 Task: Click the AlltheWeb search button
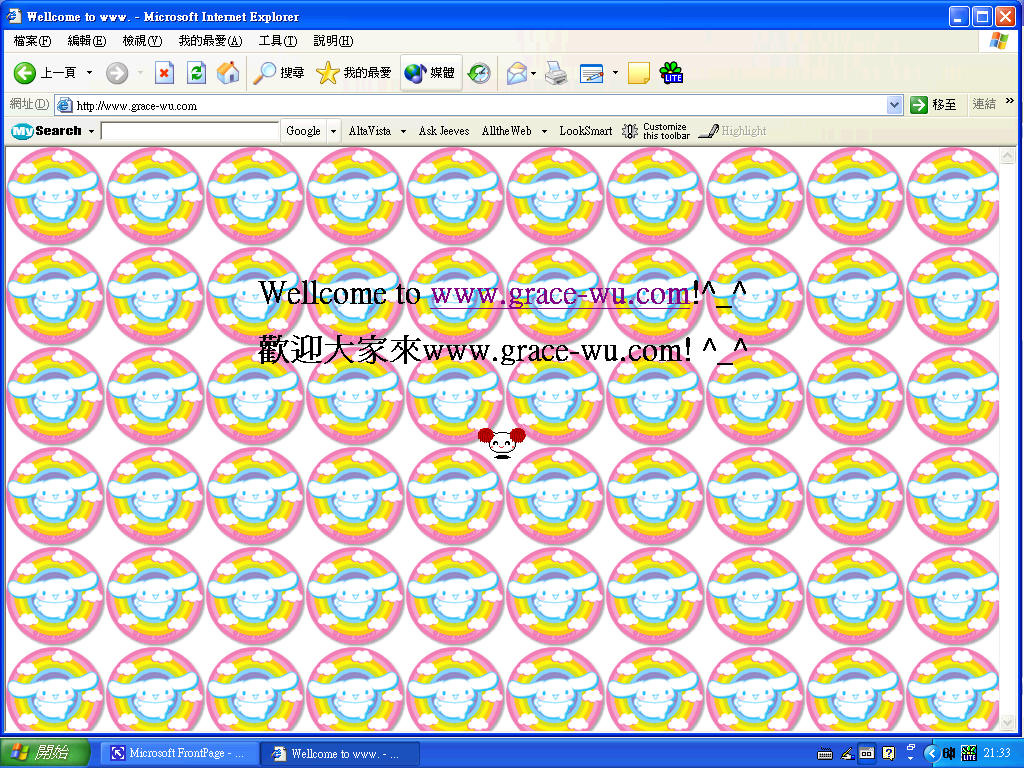[507, 131]
